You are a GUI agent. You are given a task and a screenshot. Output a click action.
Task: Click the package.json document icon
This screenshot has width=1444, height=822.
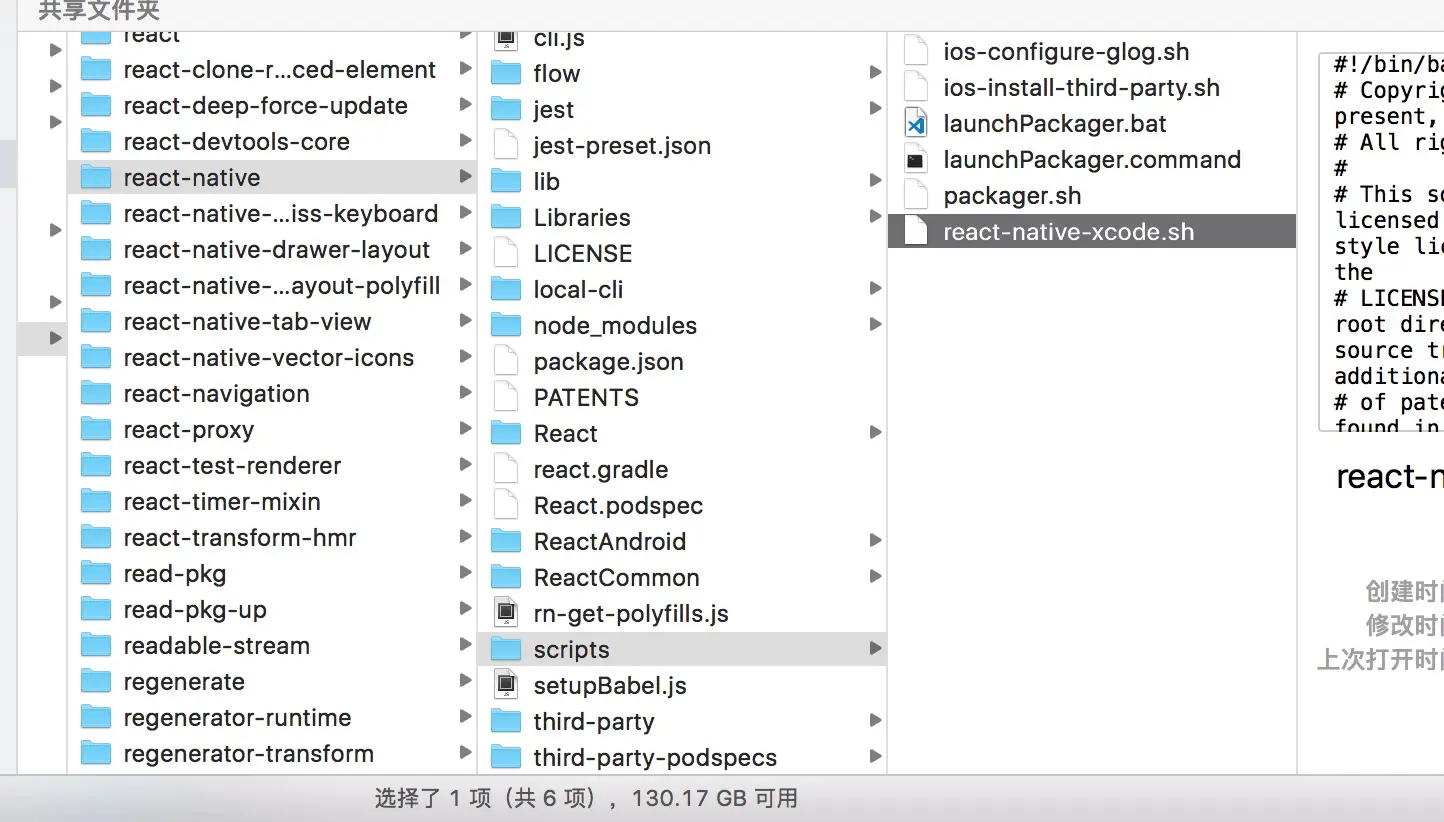click(x=507, y=362)
